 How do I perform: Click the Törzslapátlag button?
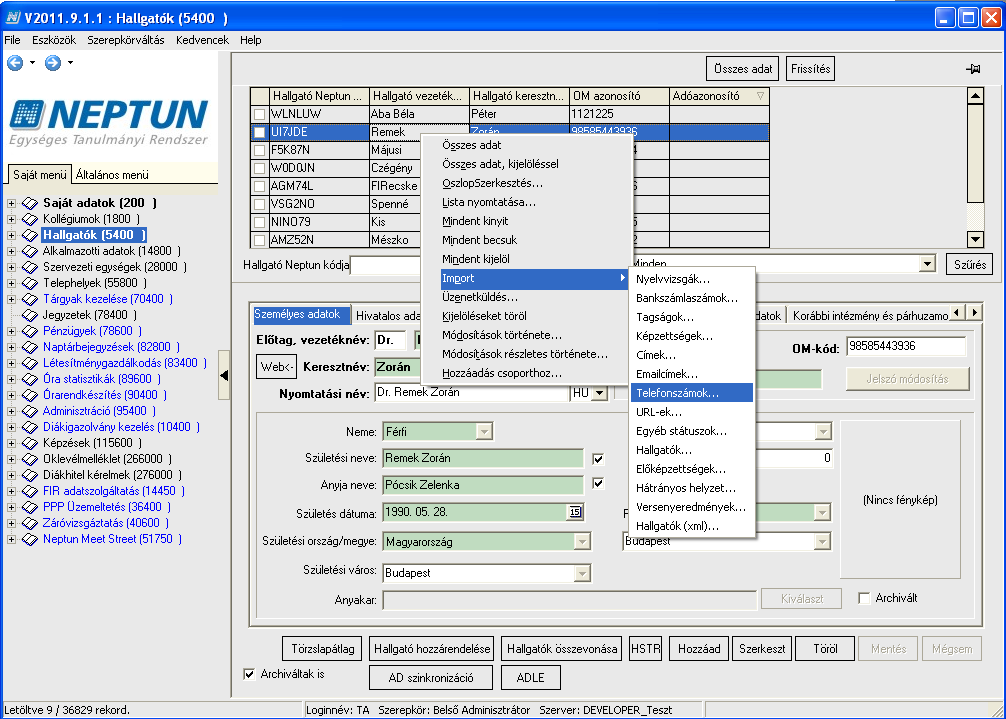pyautogui.click(x=323, y=649)
